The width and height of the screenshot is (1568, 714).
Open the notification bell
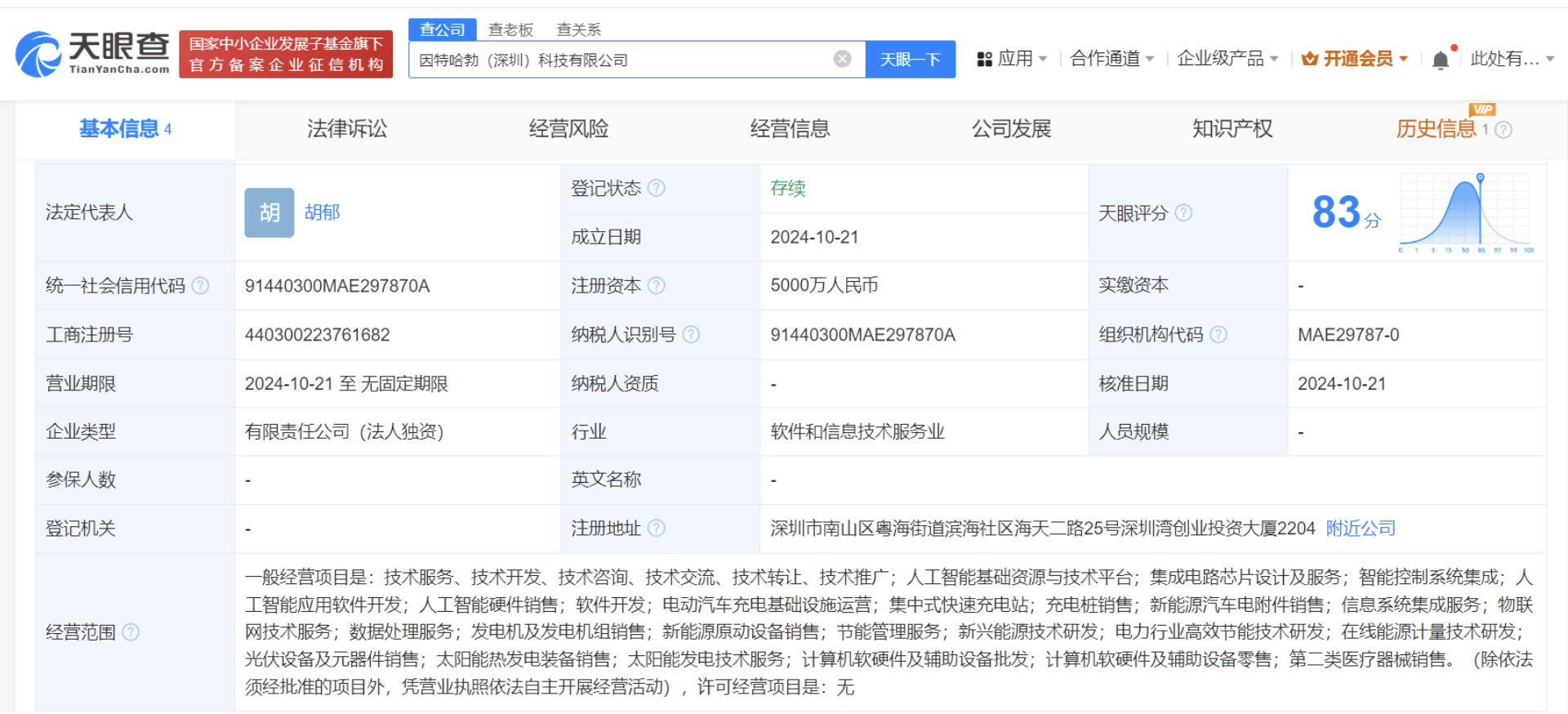1441,60
